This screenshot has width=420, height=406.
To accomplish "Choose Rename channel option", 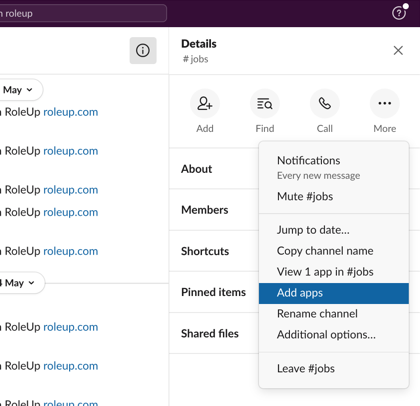I will coord(334,314).
